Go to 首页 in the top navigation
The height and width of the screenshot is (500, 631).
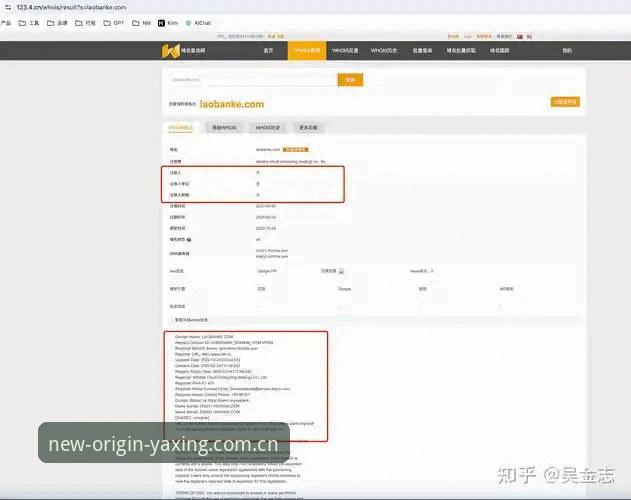268,51
